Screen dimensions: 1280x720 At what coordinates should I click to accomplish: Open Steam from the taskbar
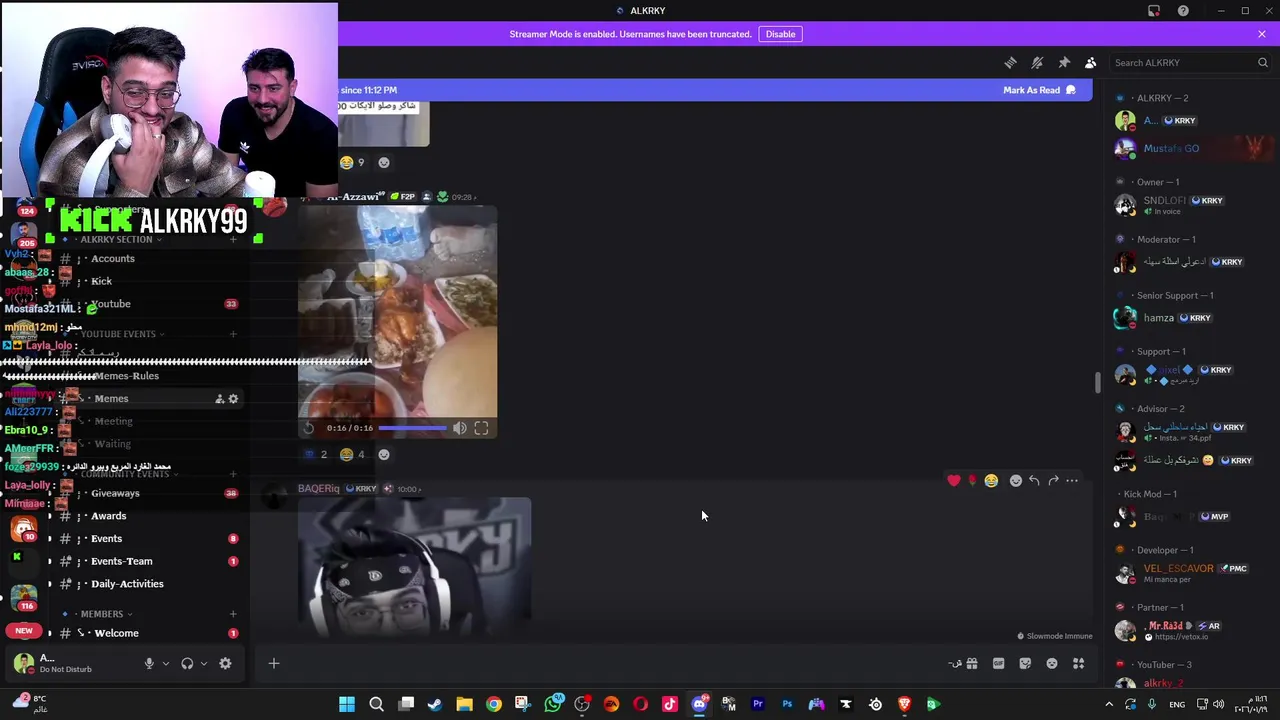(435, 704)
